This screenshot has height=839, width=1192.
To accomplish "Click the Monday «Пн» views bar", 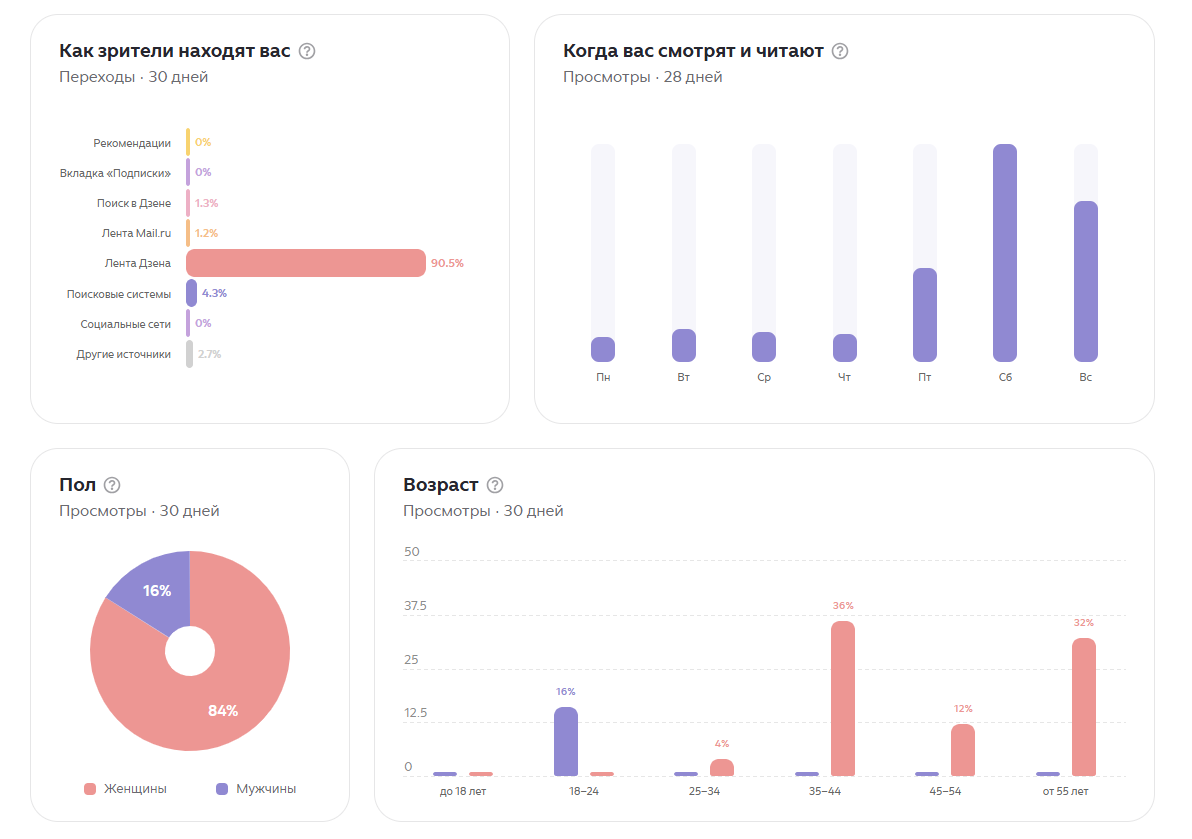I will click(x=603, y=350).
